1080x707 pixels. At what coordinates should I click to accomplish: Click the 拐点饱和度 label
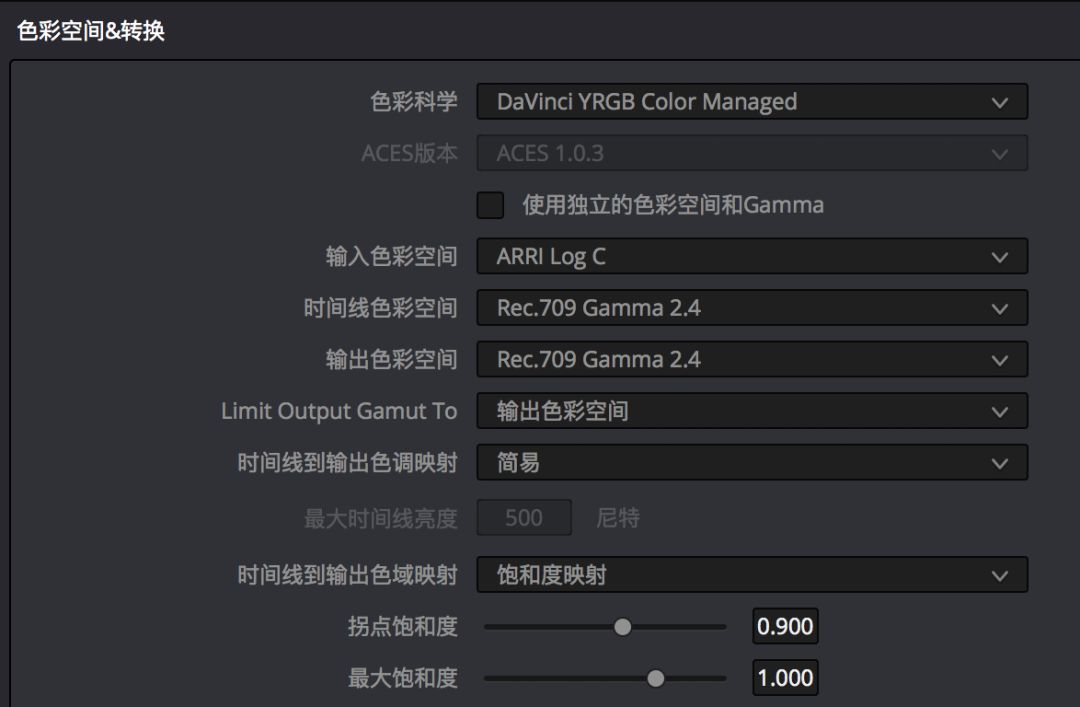(403, 626)
